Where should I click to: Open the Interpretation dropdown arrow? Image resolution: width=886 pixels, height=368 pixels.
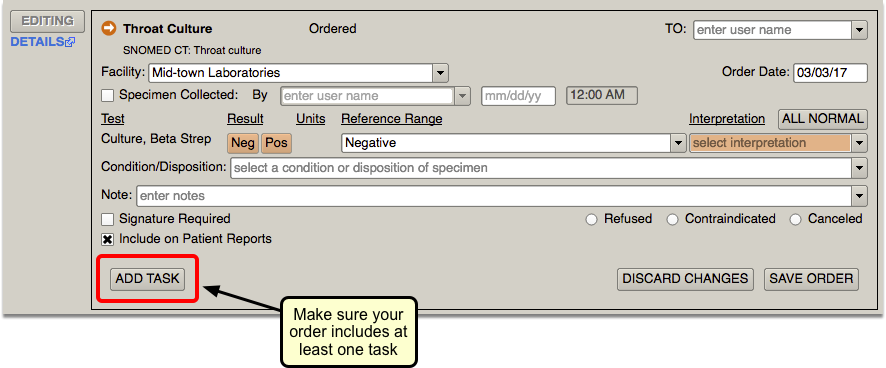[859, 143]
